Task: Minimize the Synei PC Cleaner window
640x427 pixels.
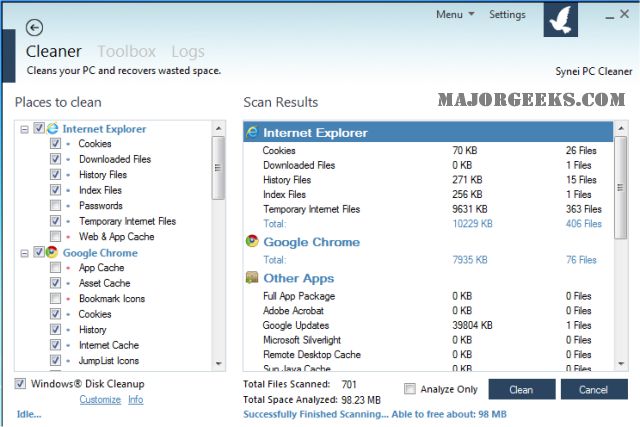Action: pos(609,16)
